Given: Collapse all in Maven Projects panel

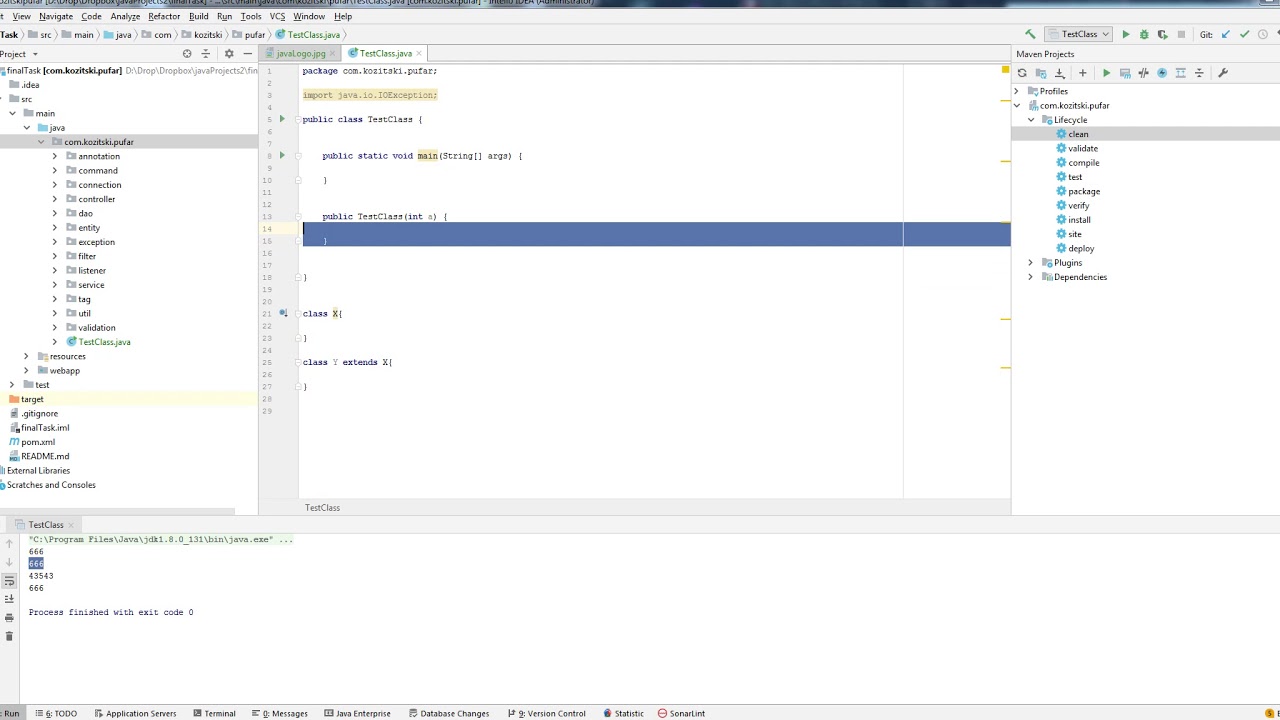Looking at the screenshot, I should click(1199, 73).
